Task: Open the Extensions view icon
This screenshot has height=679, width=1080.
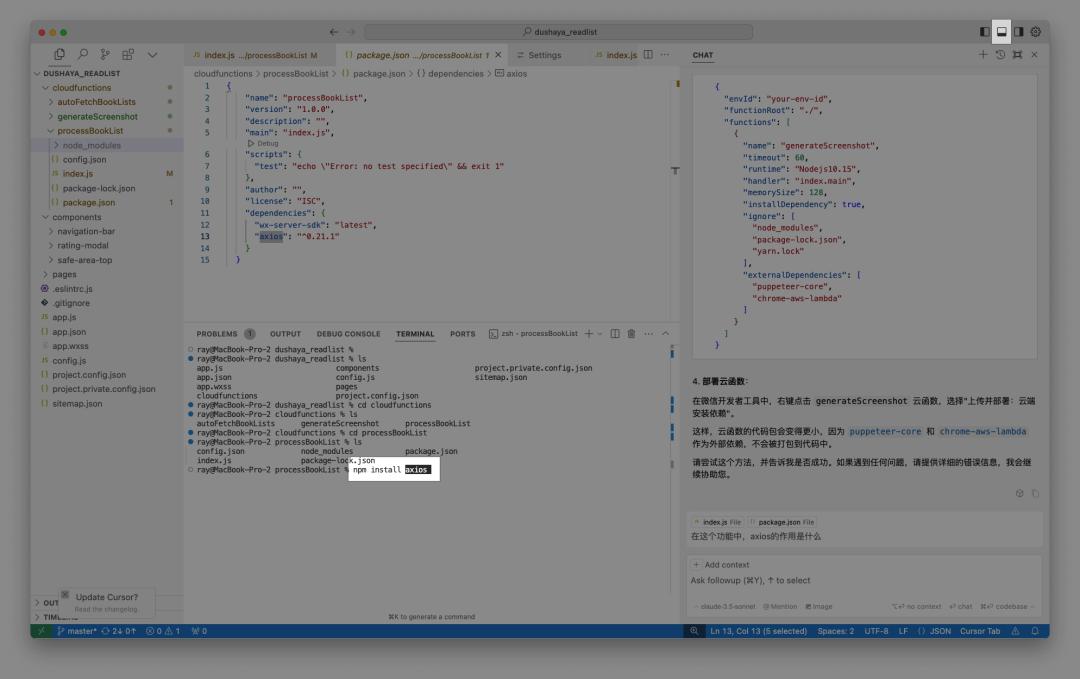Action: point(128,55)
